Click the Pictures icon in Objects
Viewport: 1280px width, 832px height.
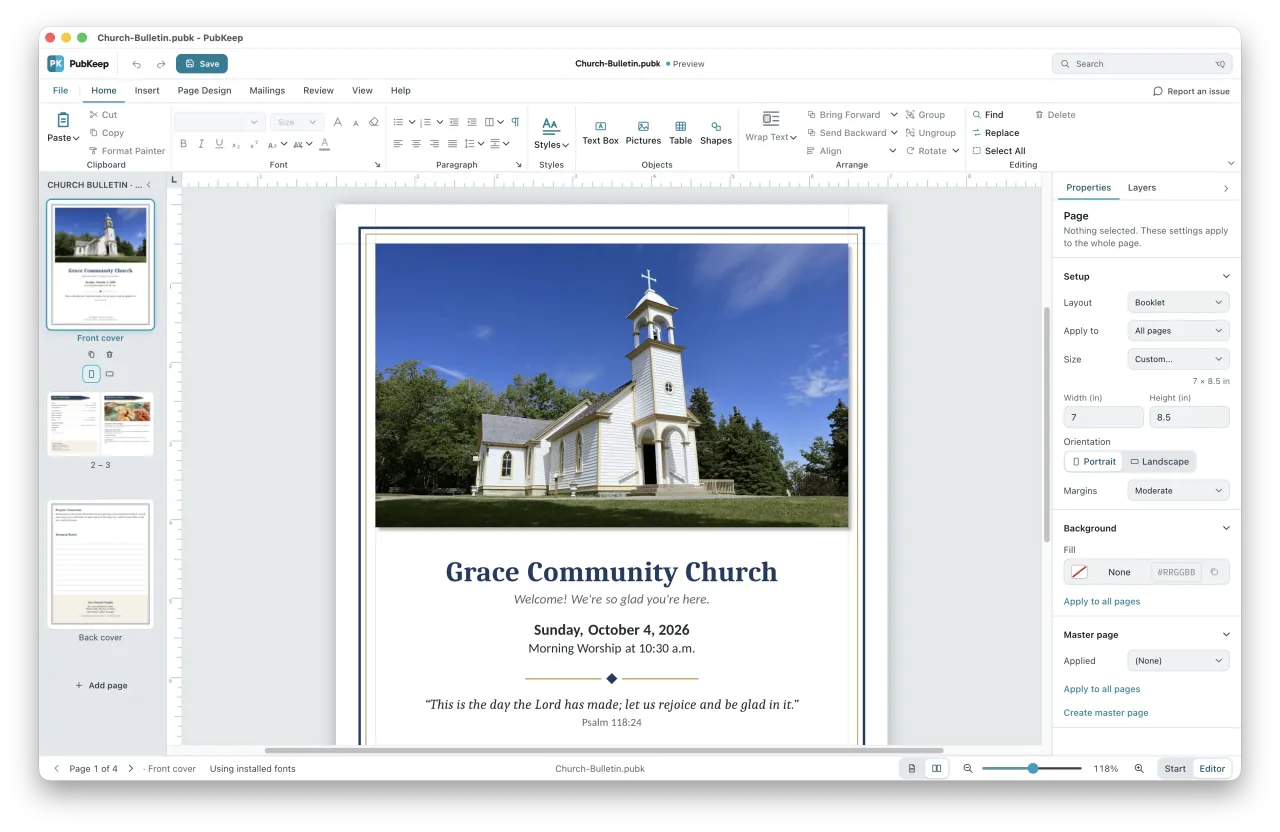pos(643,133)
